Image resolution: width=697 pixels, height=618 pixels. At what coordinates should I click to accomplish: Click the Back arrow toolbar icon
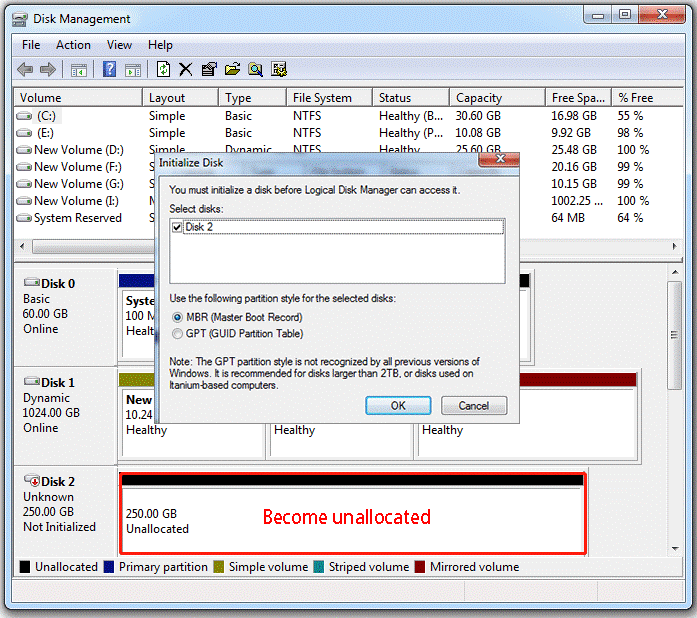point(25,69)
